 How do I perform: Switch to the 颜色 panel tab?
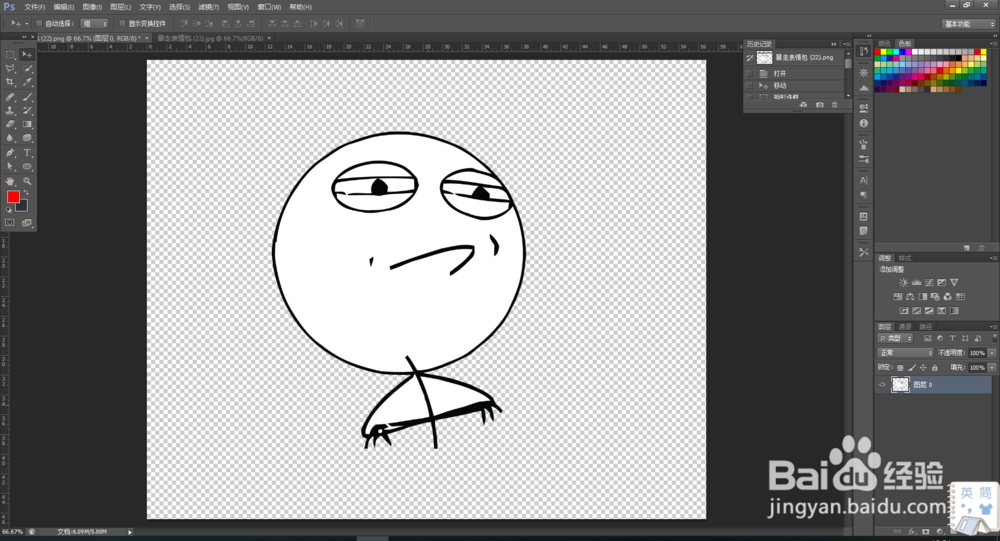[885, 43]
